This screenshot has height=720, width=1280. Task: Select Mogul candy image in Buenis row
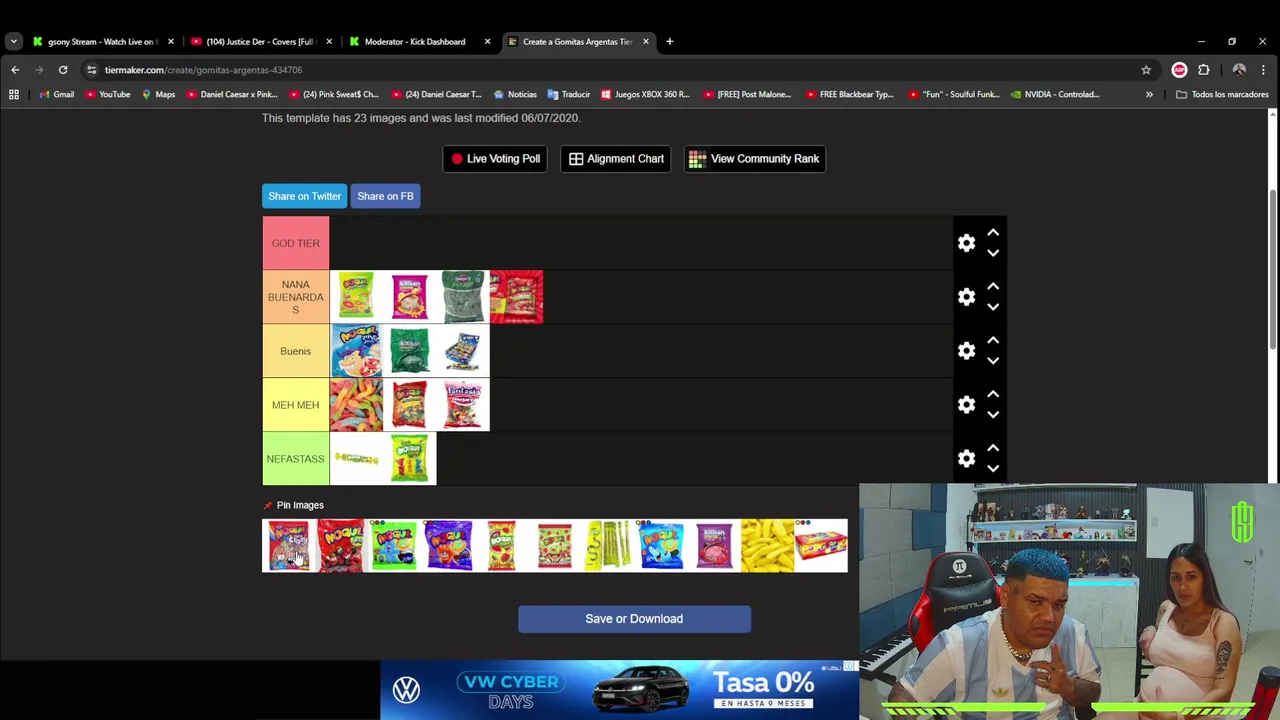[x=356, y=351]
